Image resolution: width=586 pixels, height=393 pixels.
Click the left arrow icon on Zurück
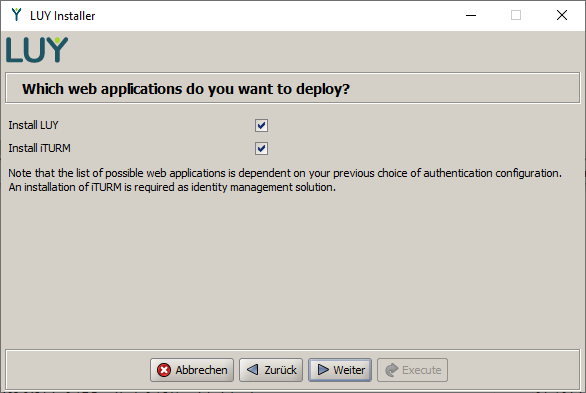(x=253, y=370)
